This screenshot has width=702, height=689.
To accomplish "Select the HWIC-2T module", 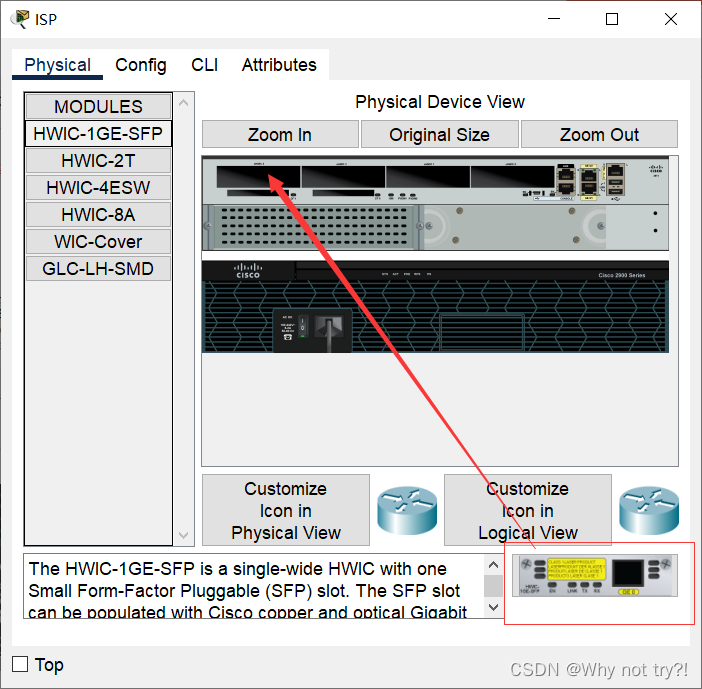I will point(98,161).
